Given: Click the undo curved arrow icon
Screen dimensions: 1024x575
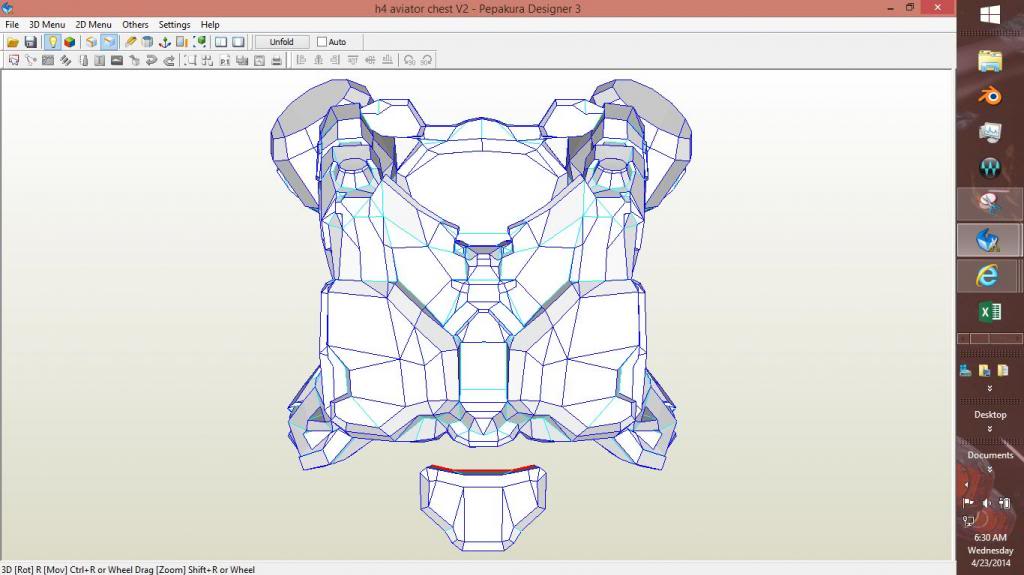Looking at the screenshot, I should tap(152, 60).
